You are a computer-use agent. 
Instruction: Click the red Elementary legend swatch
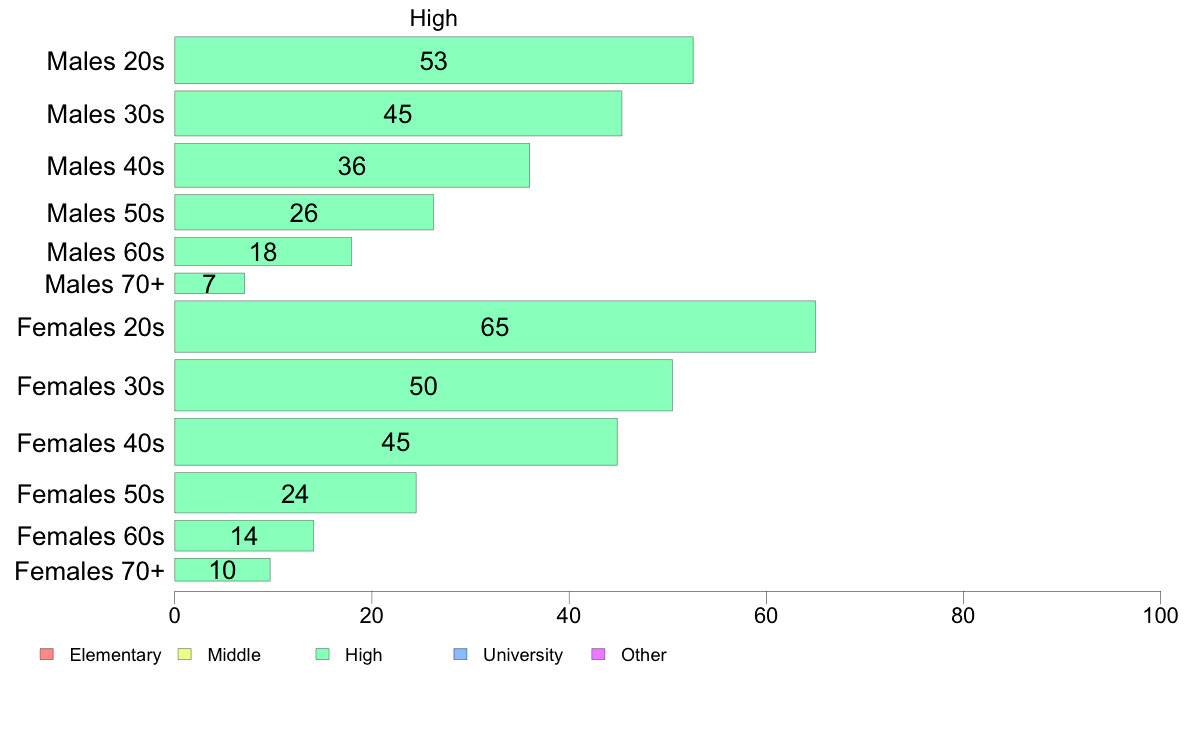coord(47,654)
